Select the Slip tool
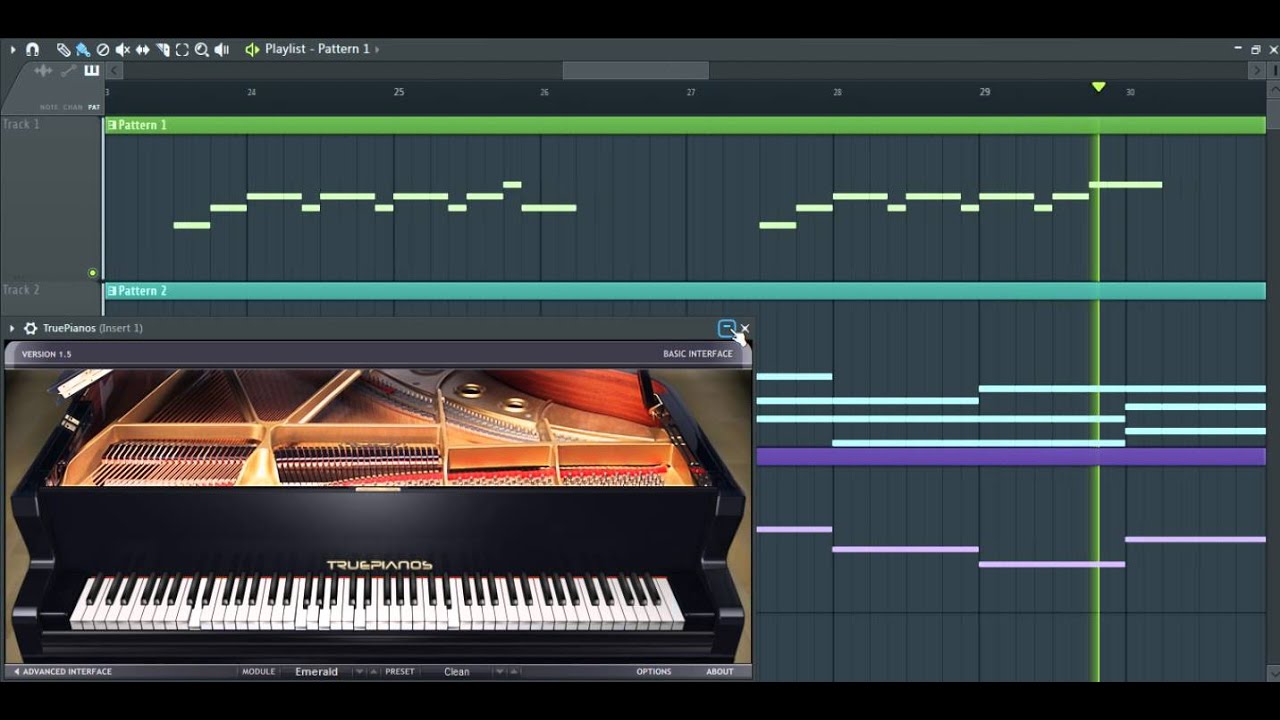 pyautogui.click(x=143, y=49)
